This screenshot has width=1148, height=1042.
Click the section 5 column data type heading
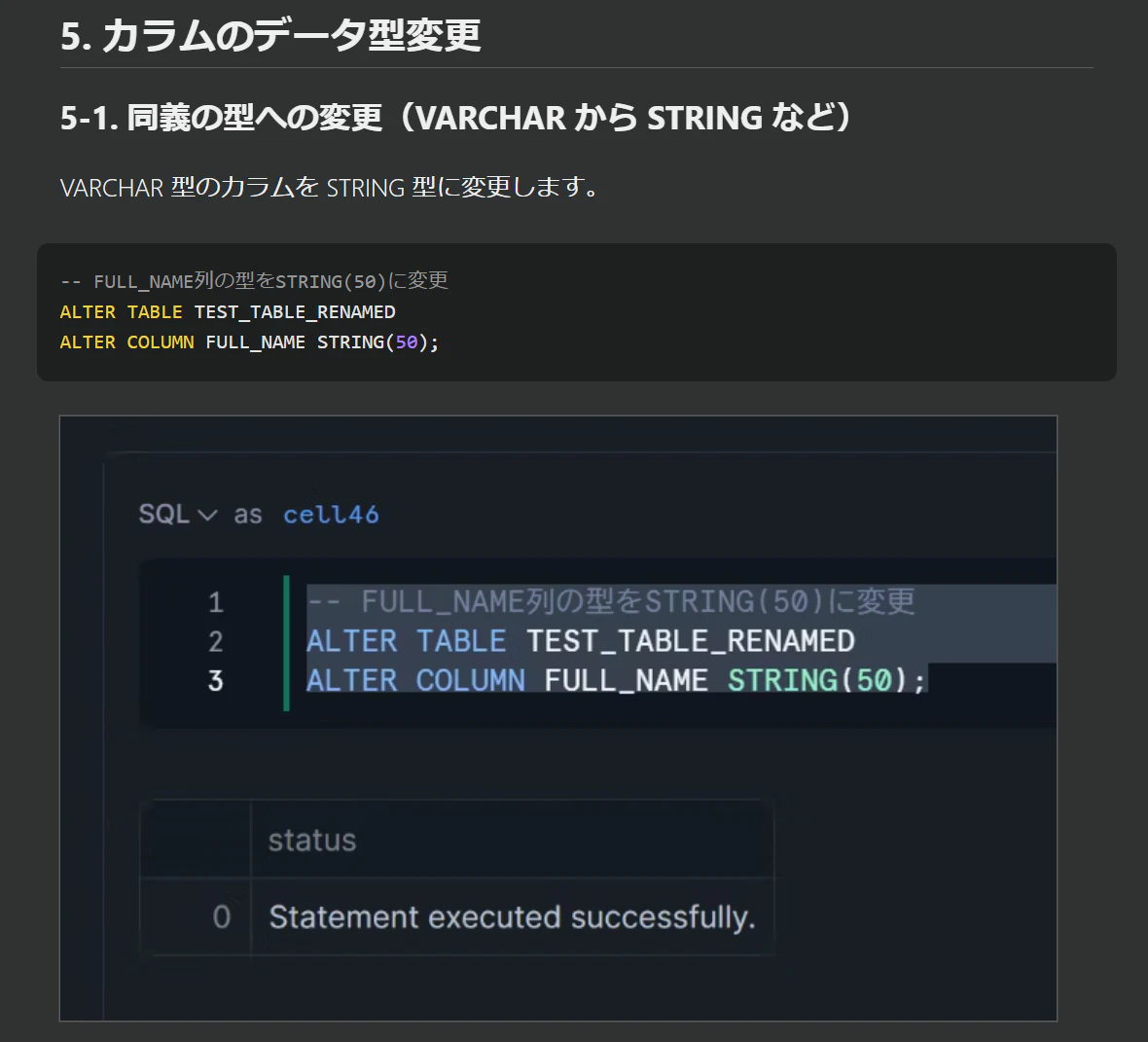270,35
